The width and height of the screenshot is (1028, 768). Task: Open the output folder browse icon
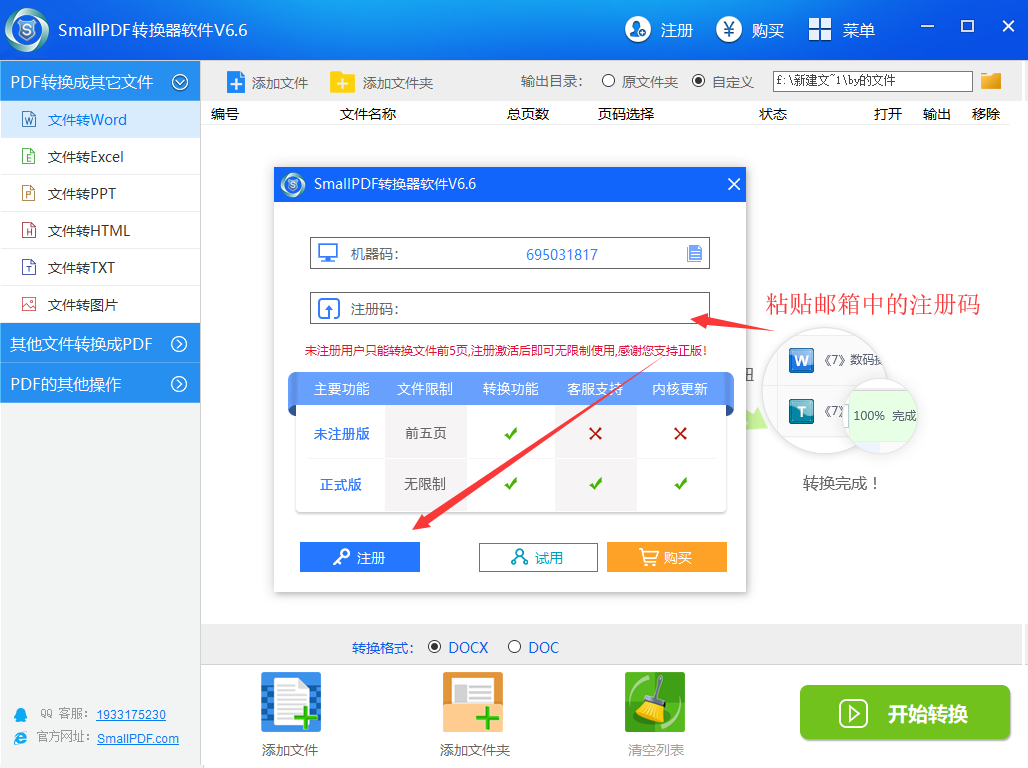(x=990, y=81)
